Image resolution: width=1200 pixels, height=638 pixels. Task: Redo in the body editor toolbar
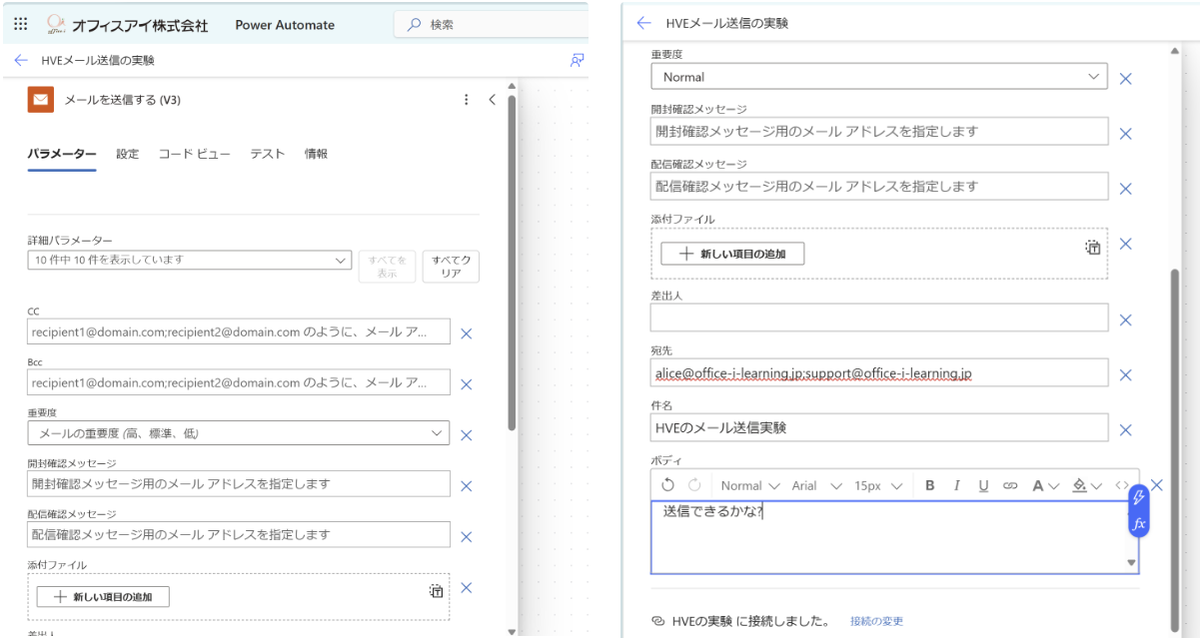[694, 485]
